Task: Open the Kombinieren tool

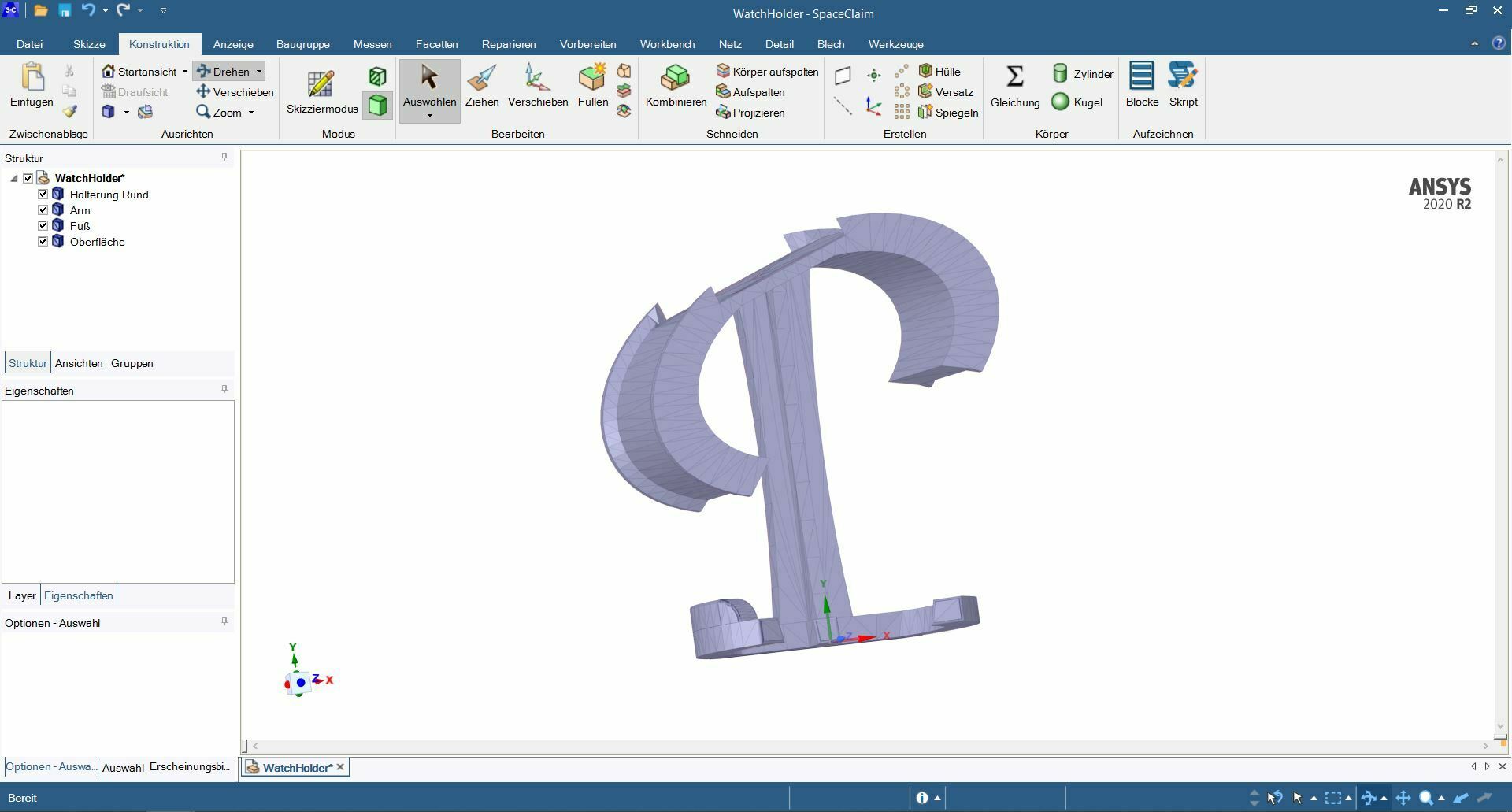Action: coord(676,87)
